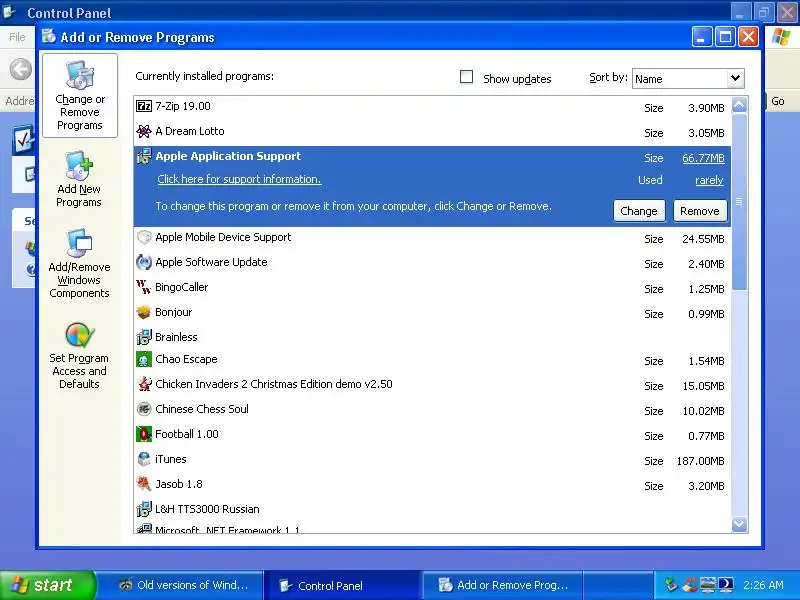Click the Football 1.00 icon
Viewport: 800px width, 600px height.
[x=144, y=434]
